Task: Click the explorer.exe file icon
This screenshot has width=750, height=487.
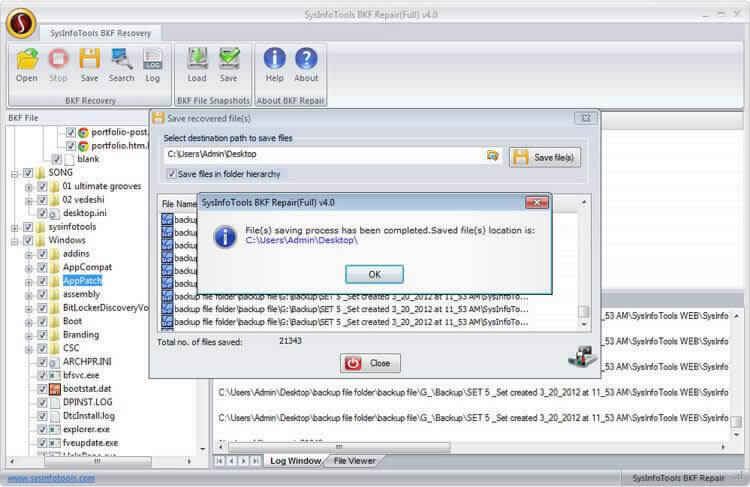Action: (x=55, y=430)
